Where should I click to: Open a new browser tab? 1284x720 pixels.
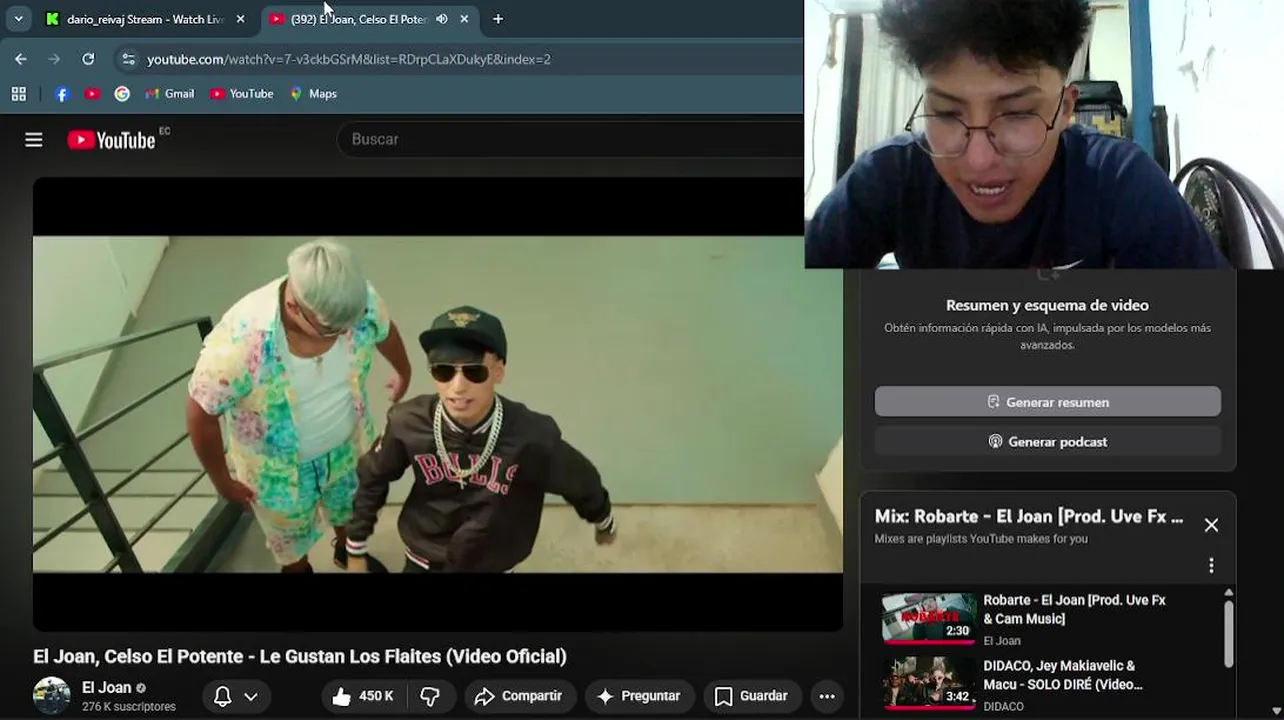498,19
